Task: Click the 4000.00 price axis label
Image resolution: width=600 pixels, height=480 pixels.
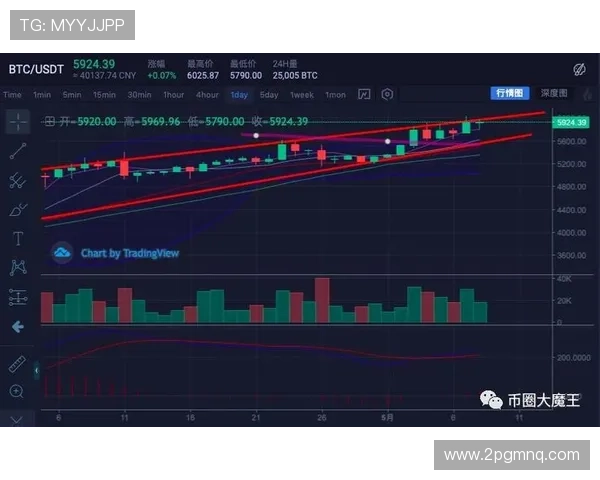Action: point(571,233)
